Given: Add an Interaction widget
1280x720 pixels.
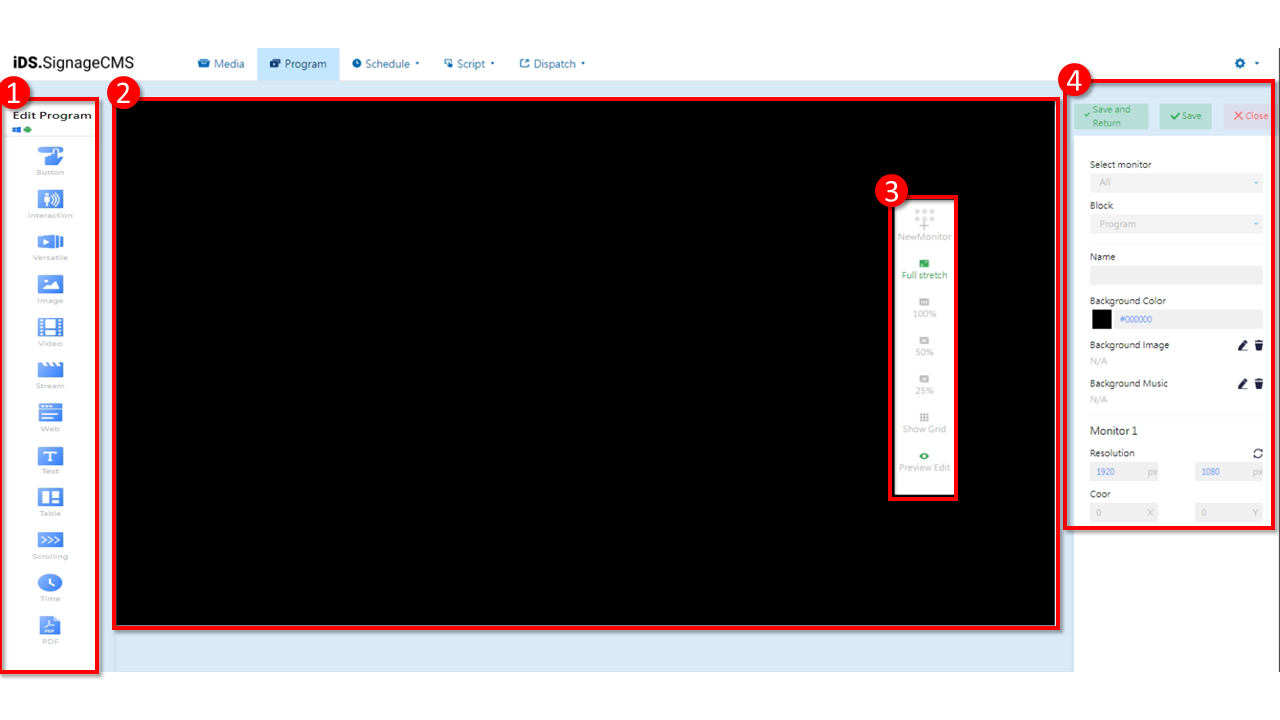Looking at the screenshot, I should 50,200.
